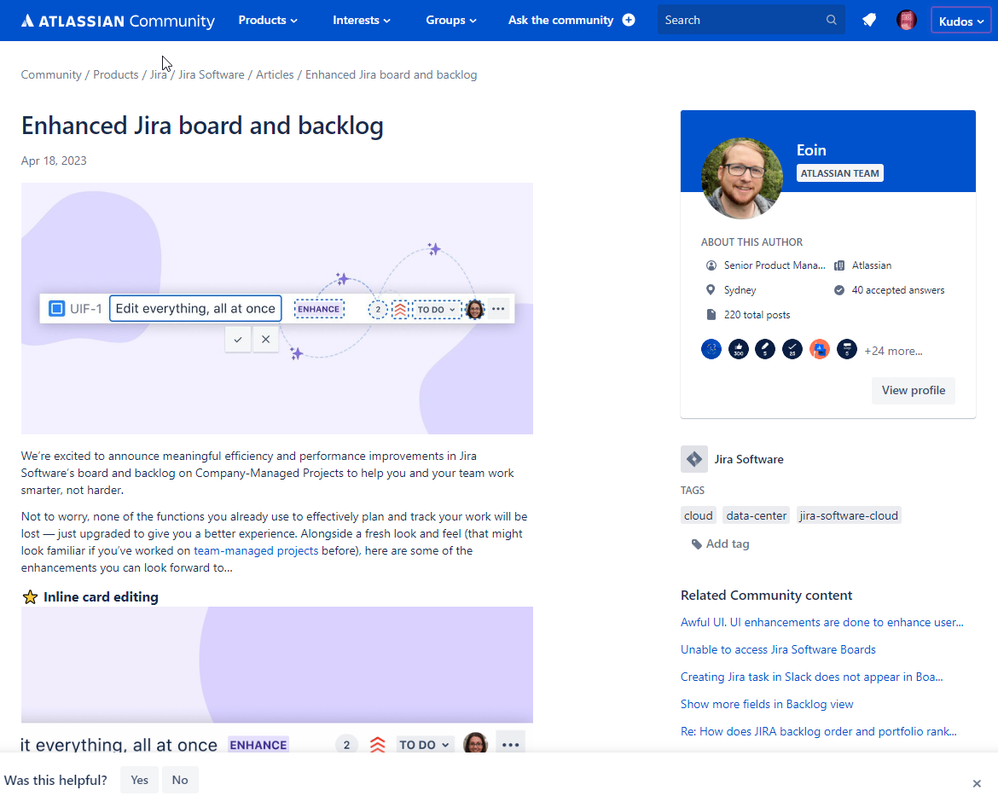Click the search magnifier icon

point(831,20)
